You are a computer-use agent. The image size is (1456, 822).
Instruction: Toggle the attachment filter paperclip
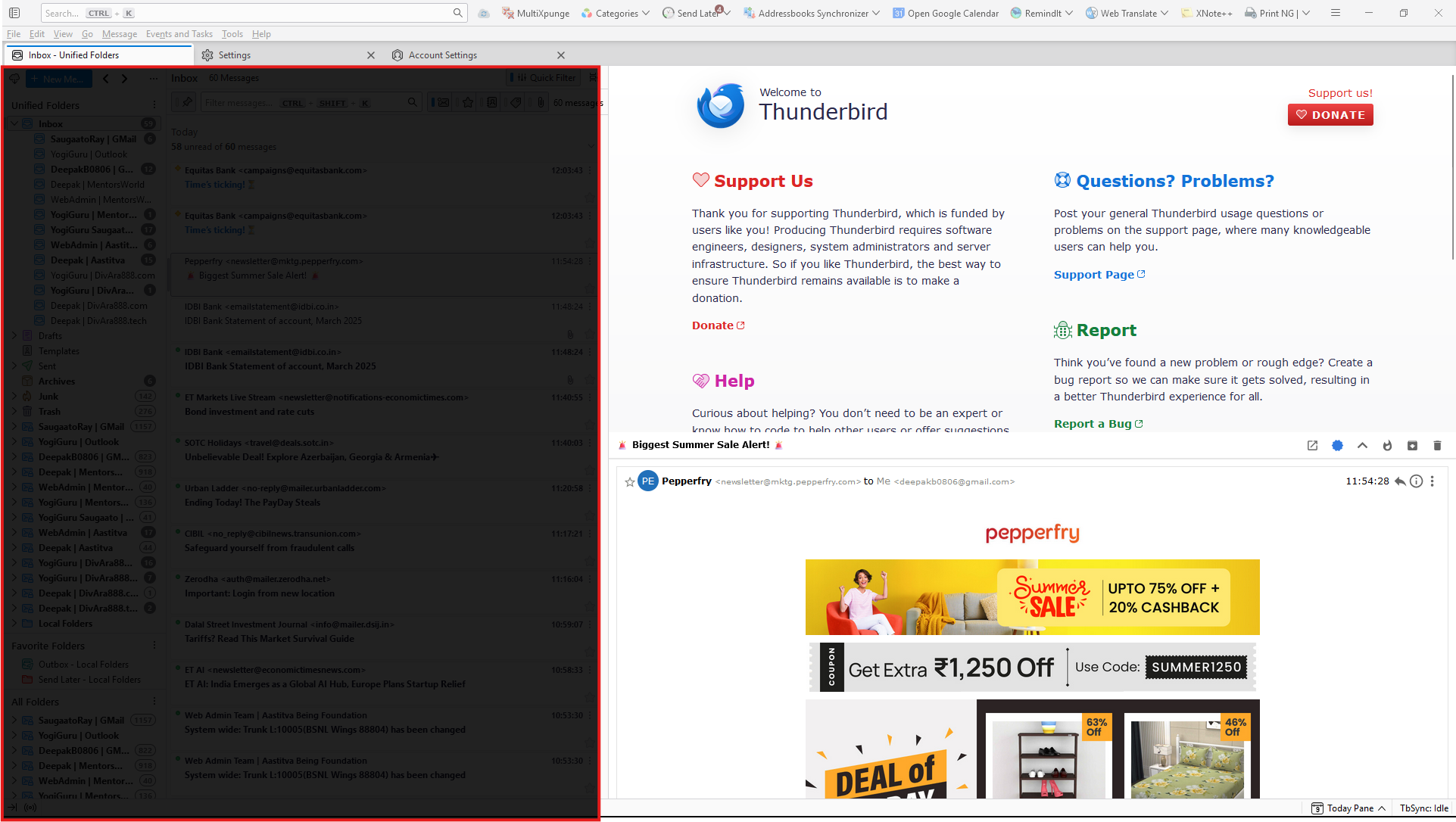click(541, 102)
